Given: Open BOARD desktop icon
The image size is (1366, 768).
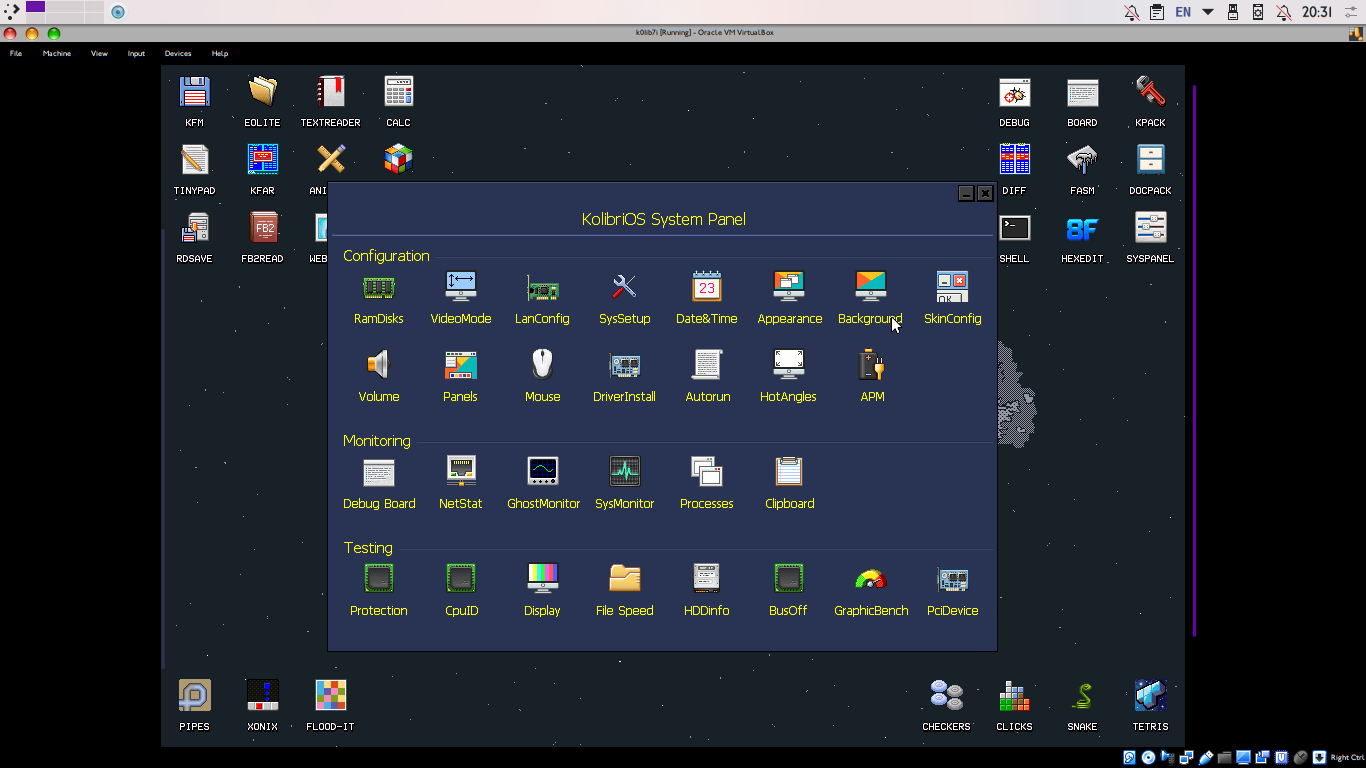Looking at the screenshot, I should (1082, 92).
